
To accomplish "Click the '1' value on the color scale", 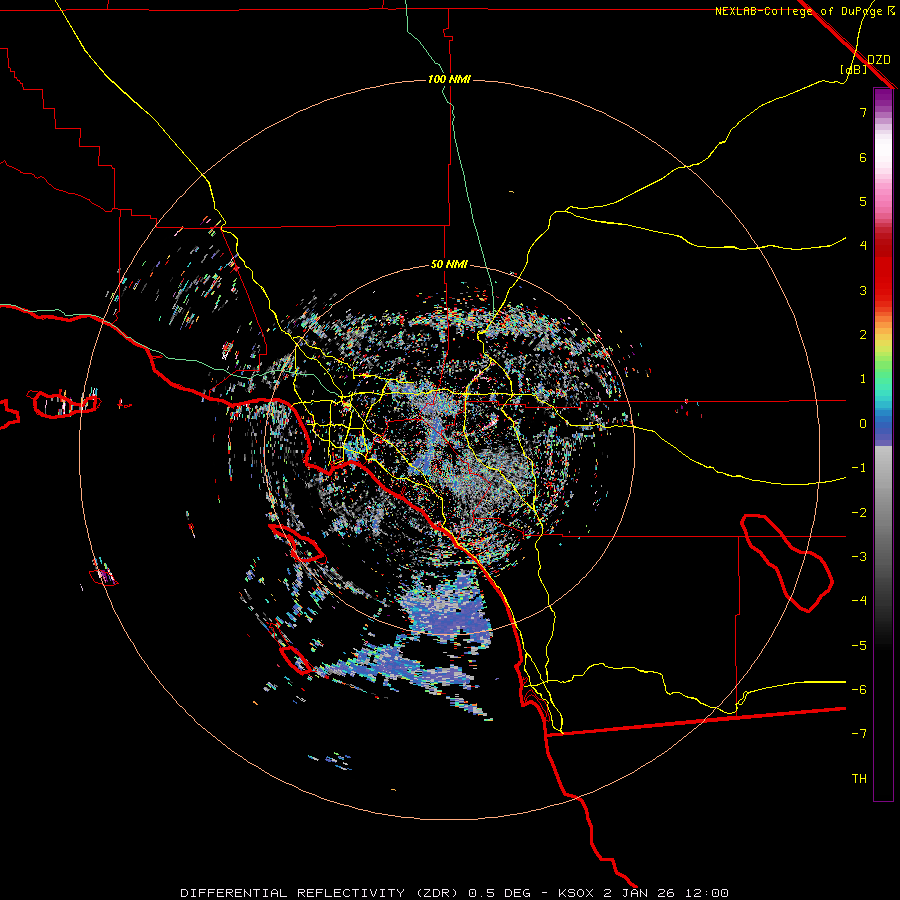I will tap(863, 379).
